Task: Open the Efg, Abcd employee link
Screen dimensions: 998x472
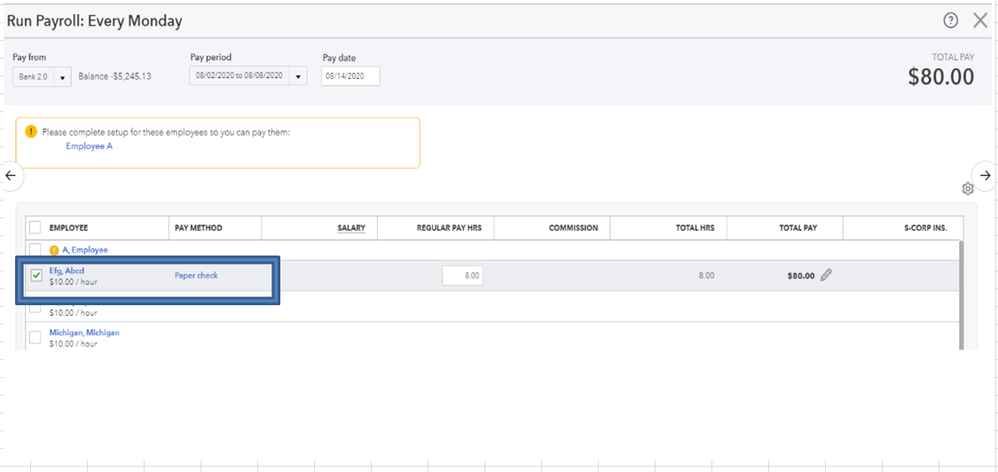Action: point(67,270)
